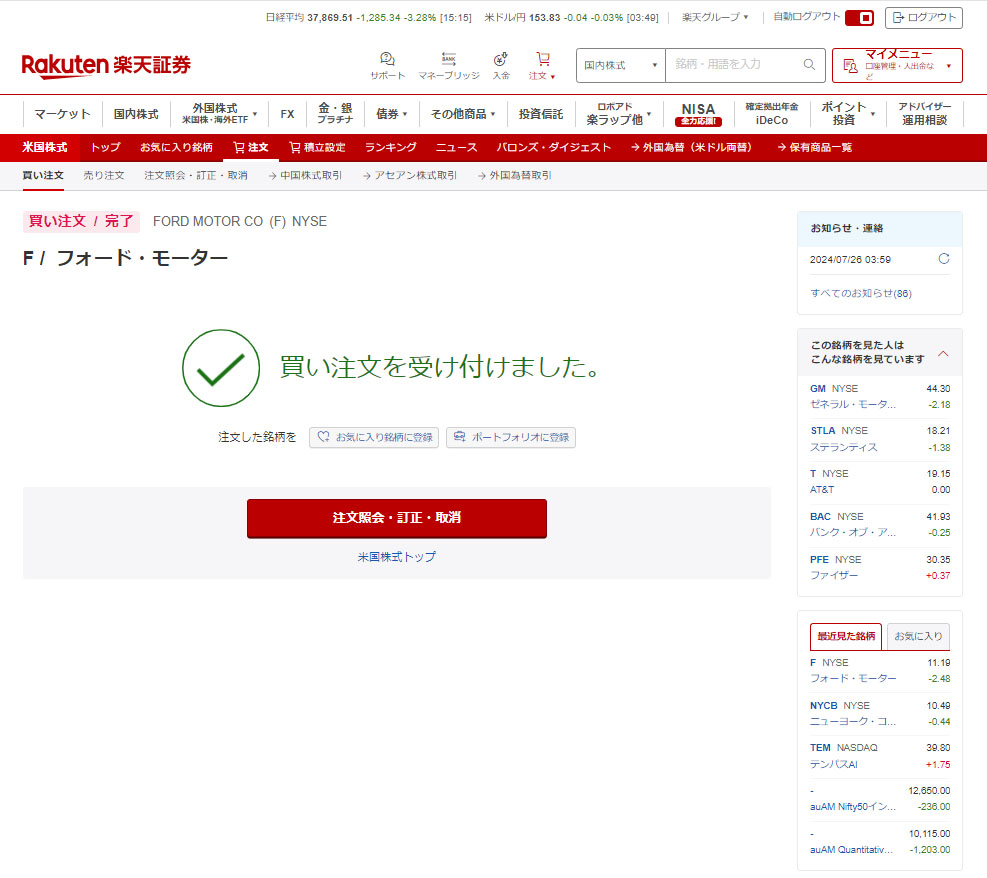Click the Support chat icon
Image resolution: width=987 pixels, height=878 pixels.
[x=387, y=60]
